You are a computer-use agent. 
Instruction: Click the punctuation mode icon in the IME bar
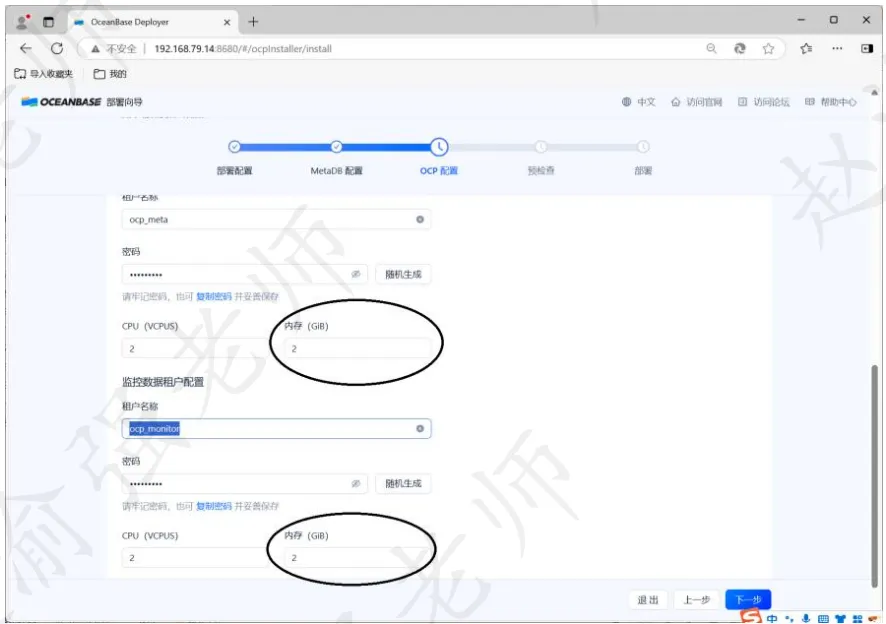pyautogui.click(x=789, y=619)
